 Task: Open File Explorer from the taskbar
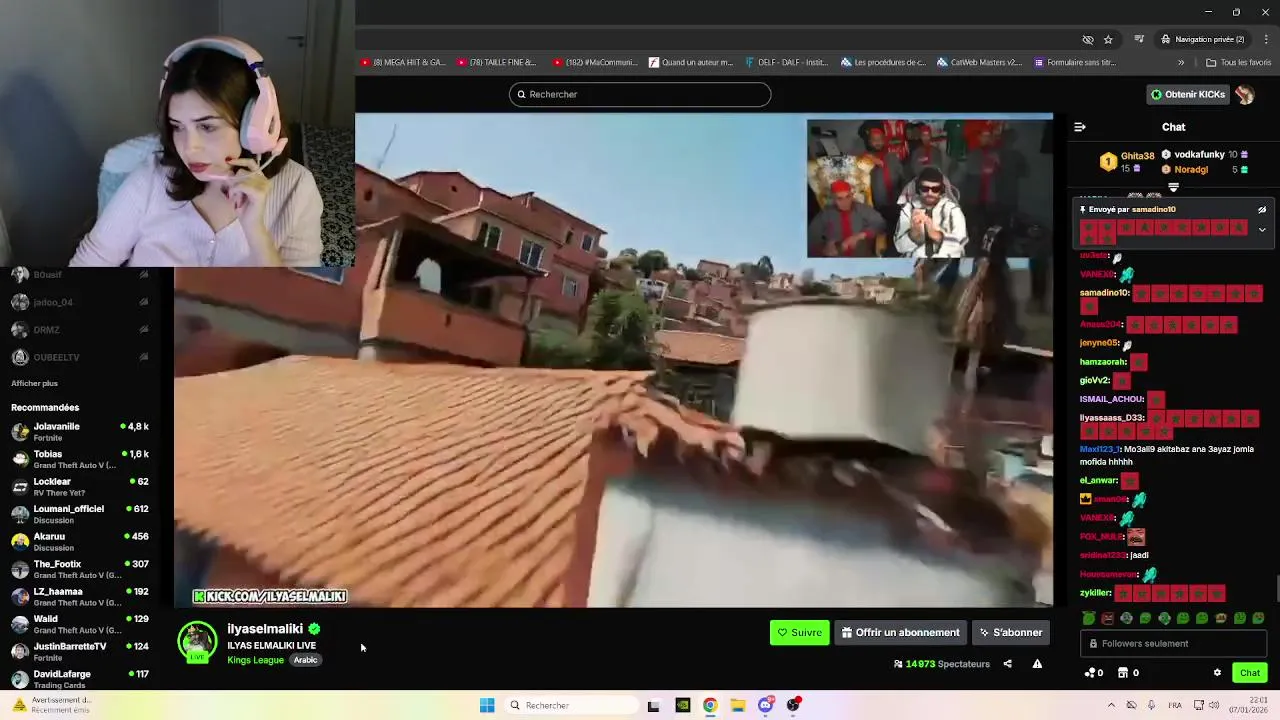(738, 705)
